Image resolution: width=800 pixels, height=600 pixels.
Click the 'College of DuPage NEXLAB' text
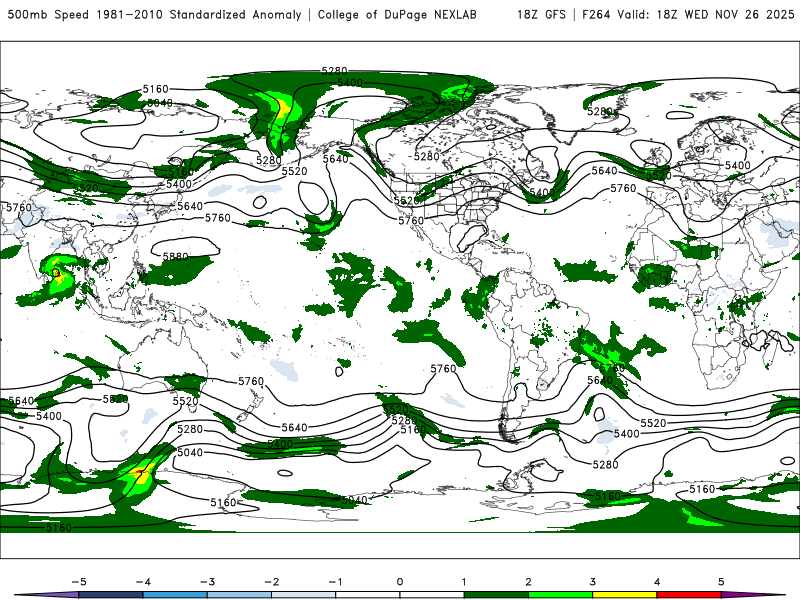point(397,14)
